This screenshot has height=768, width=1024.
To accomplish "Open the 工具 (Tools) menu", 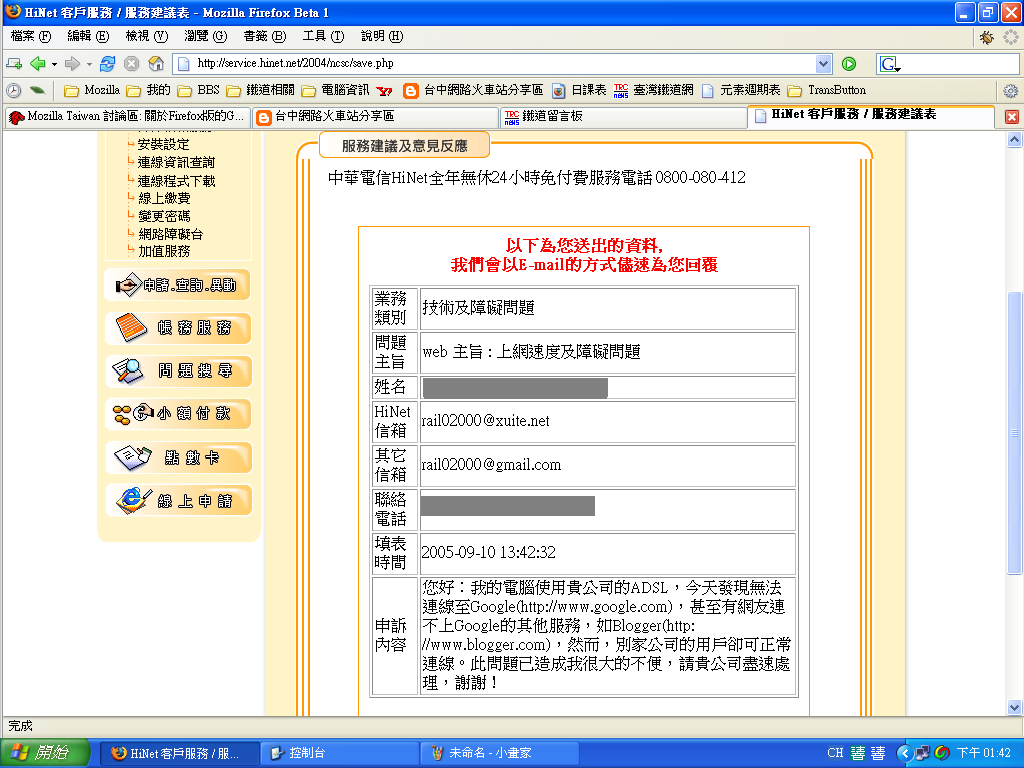I will (322, 36).
